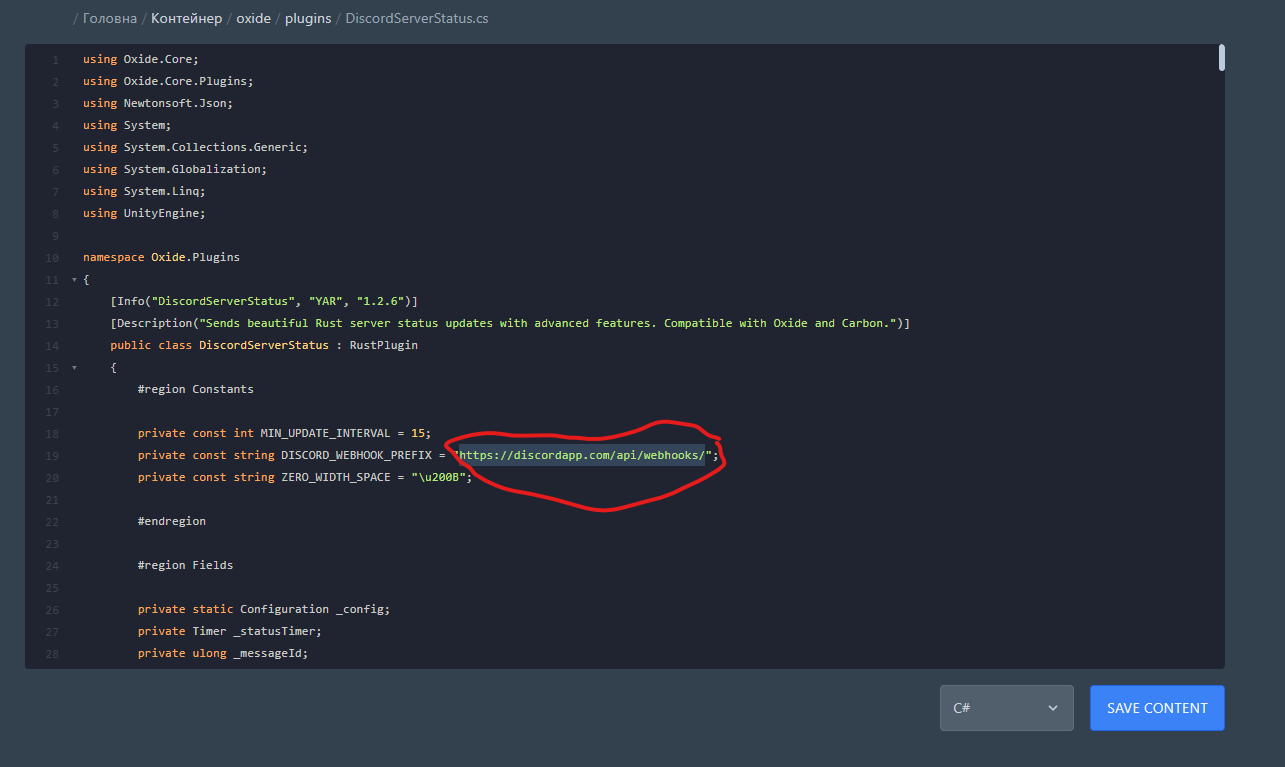The height and width of the screenshot is (767, 1285).
Task: Click the "using Newtonsoft.Json;" line
Action: coord(158,103)
